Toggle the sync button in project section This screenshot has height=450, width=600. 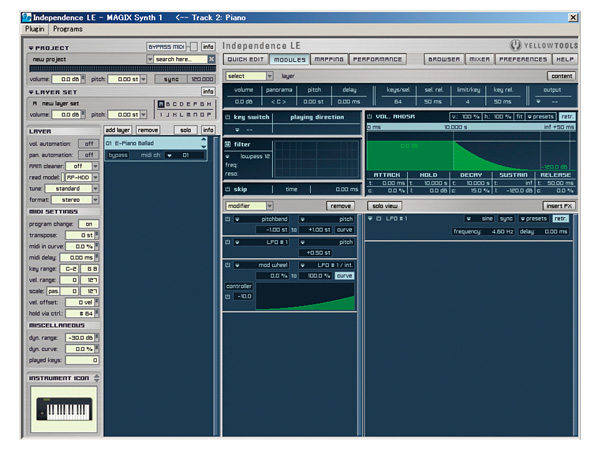point(171,79)
